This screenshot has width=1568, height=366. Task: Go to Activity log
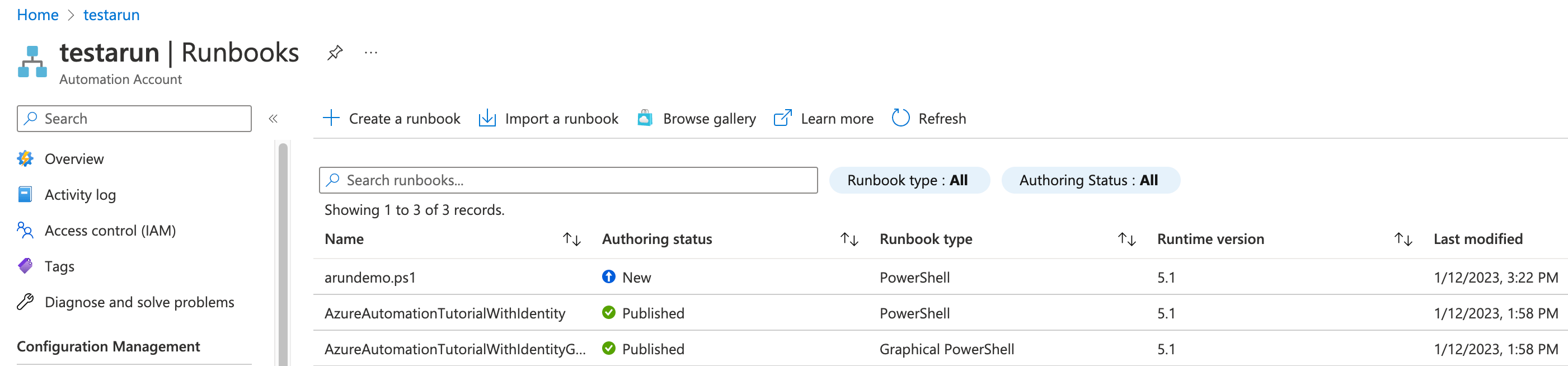tap(79, 195)
